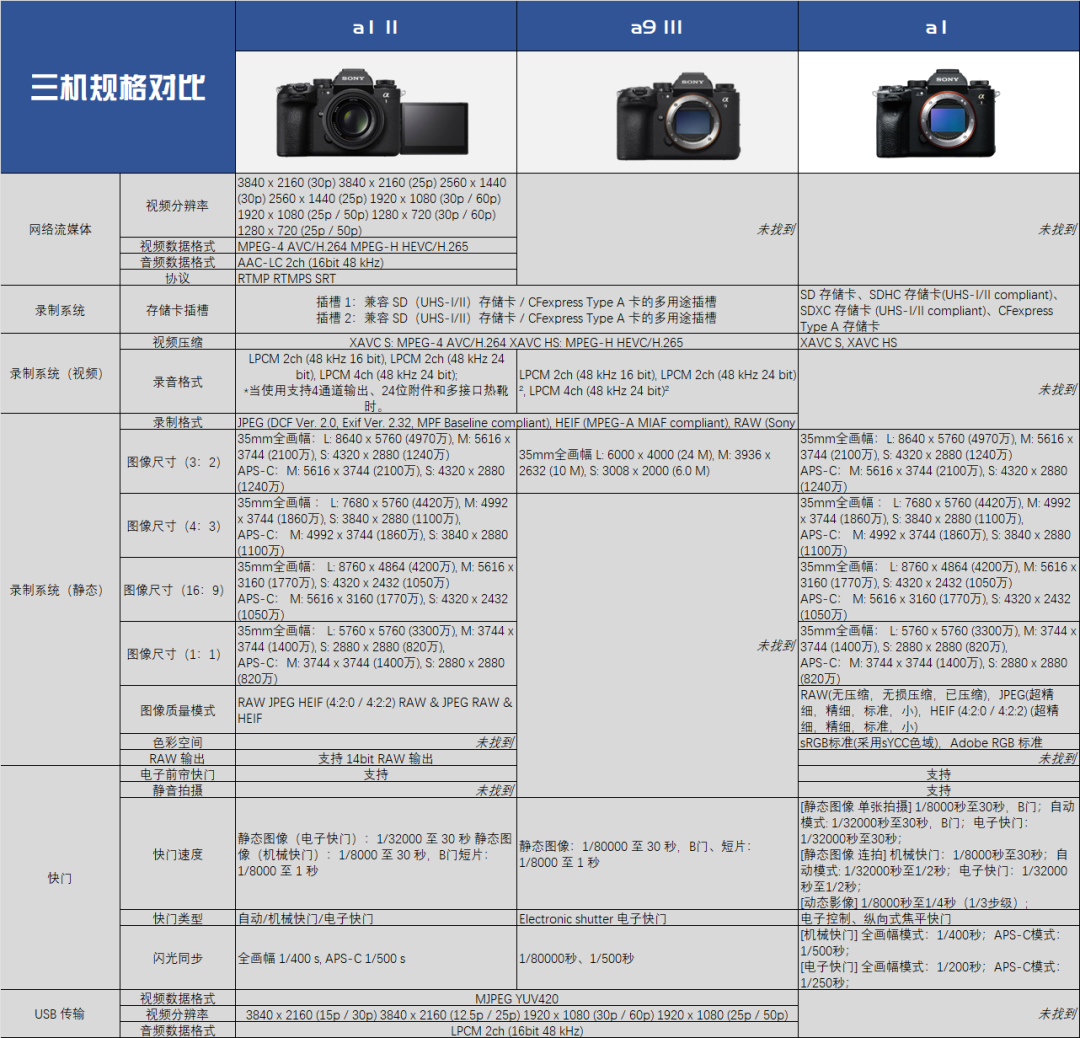
Task: Click the "录制系统（静态）" category label
Action: [x=60, y=590]
